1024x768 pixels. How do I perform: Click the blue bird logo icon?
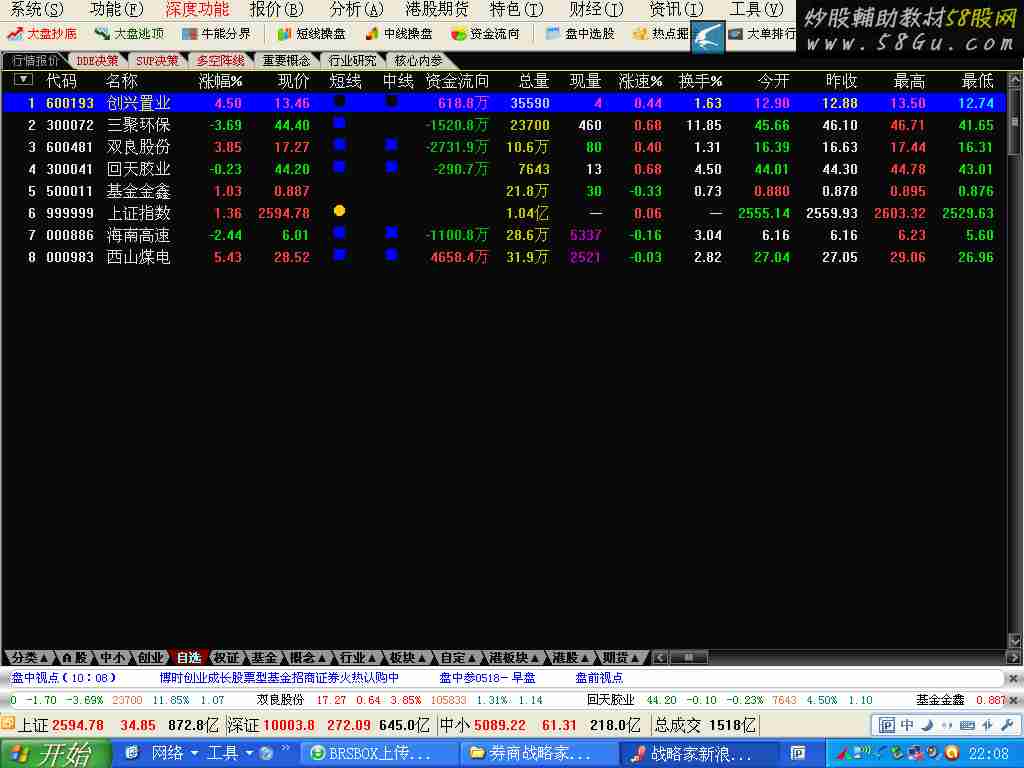tap(708, 37)
